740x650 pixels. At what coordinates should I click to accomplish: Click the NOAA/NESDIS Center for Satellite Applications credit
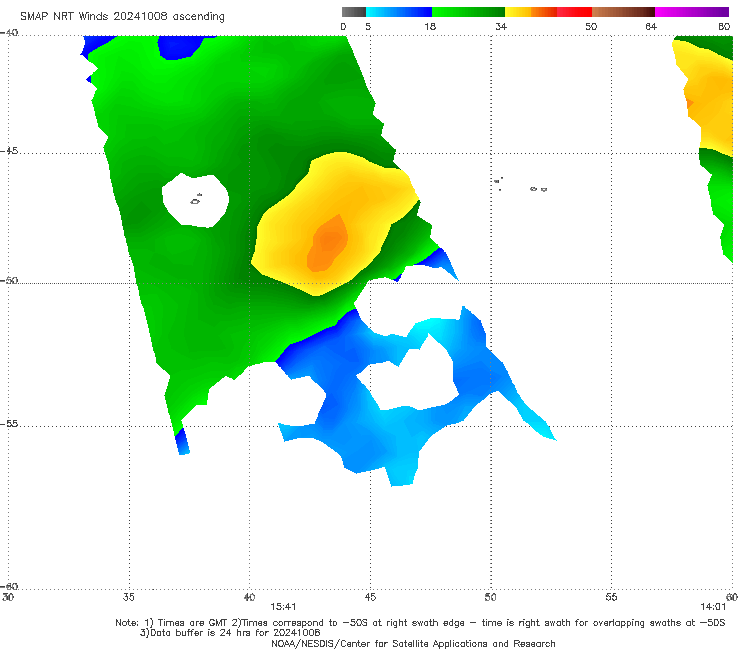click(413, 643)
